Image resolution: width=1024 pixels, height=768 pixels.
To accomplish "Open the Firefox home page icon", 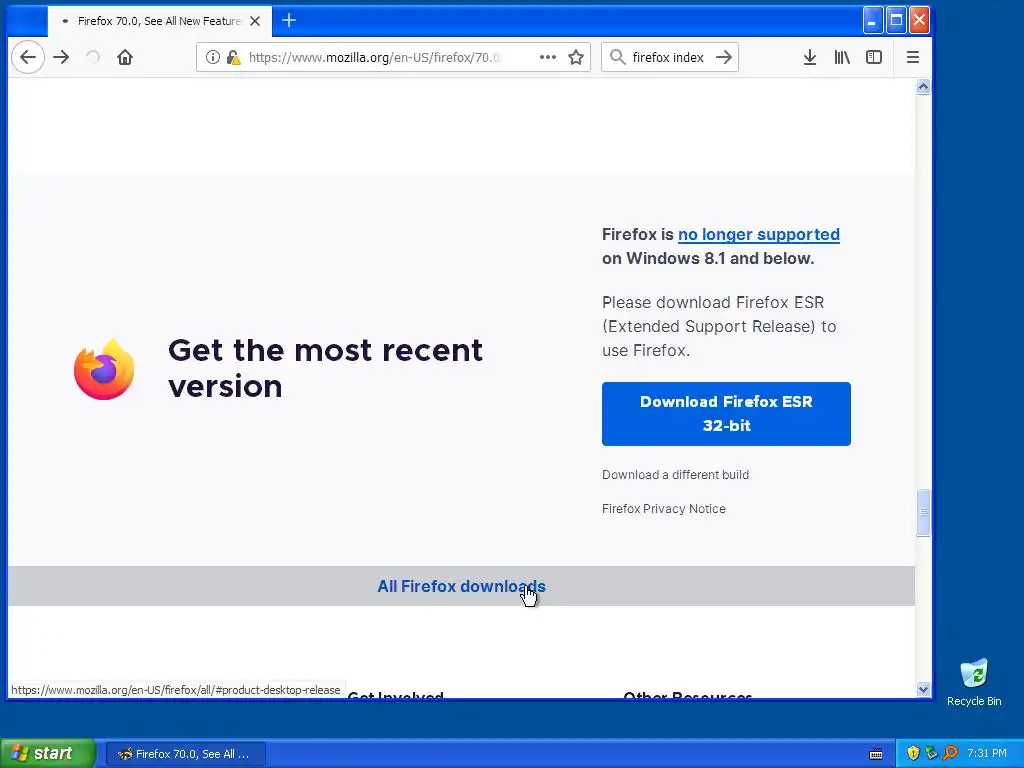I will (x=125, y=57).
